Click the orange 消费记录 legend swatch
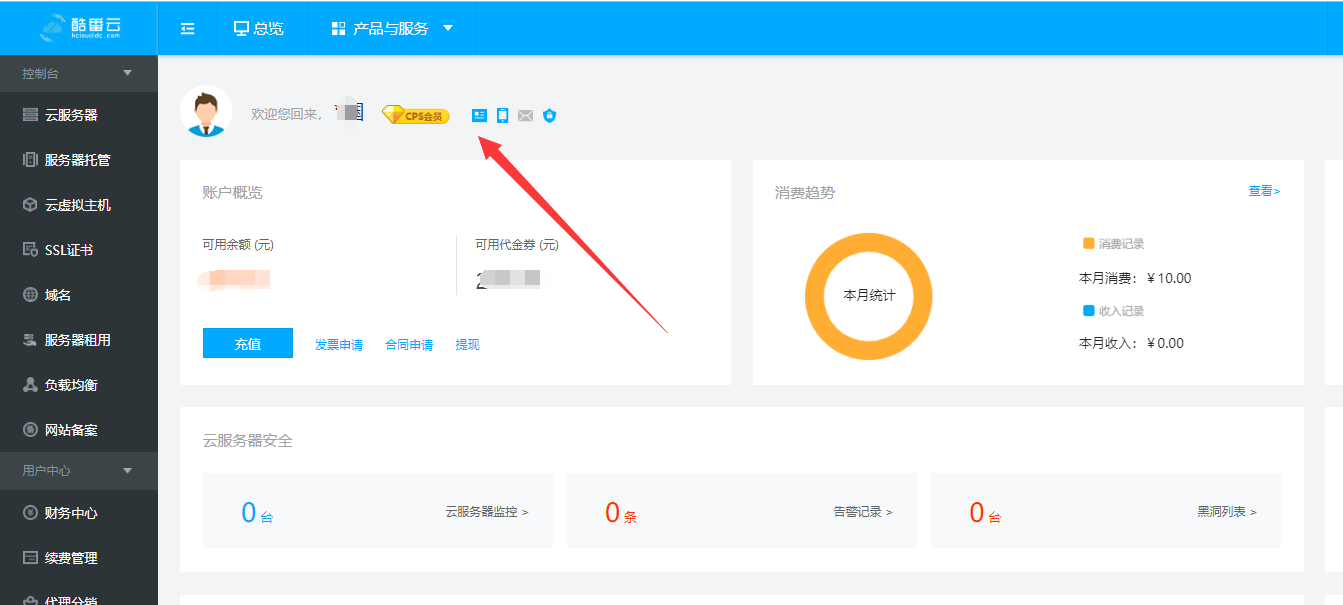1343x605 pixels. tap(1088, 243)
